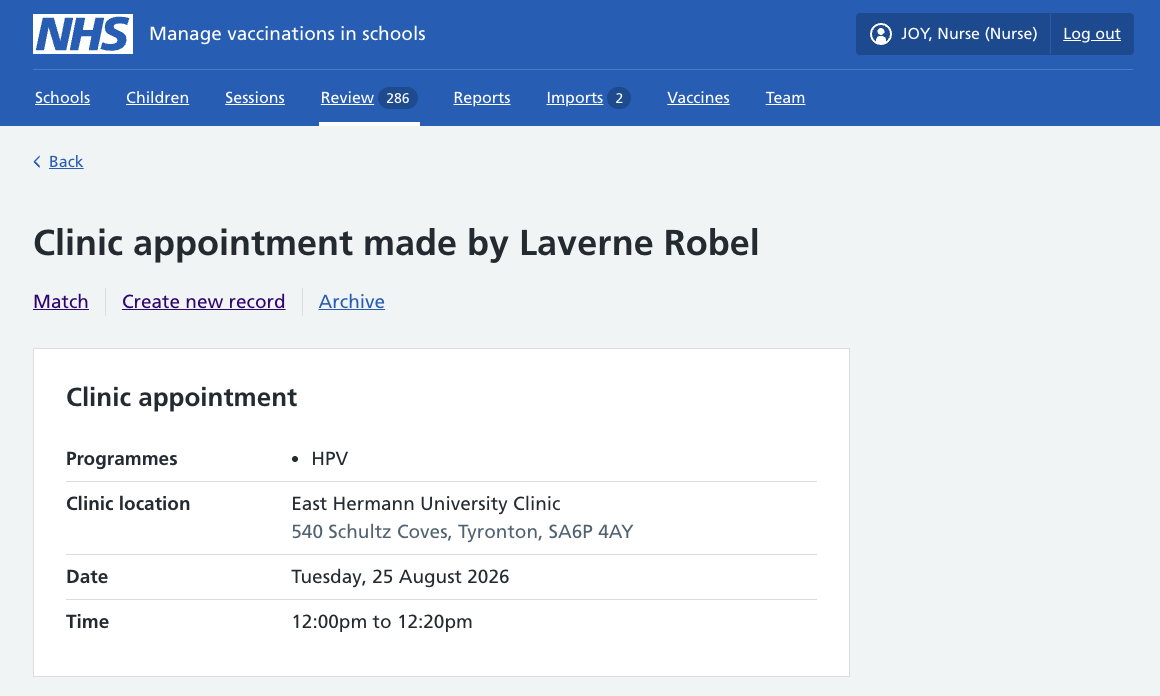Open the Imports section
Screen dimensions: 1160x696
coord(575,98)
